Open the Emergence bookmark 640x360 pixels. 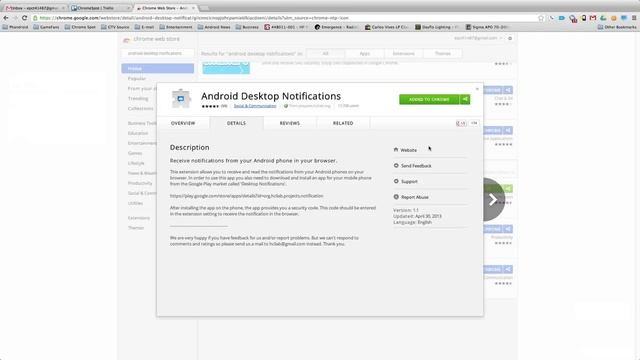337,27
